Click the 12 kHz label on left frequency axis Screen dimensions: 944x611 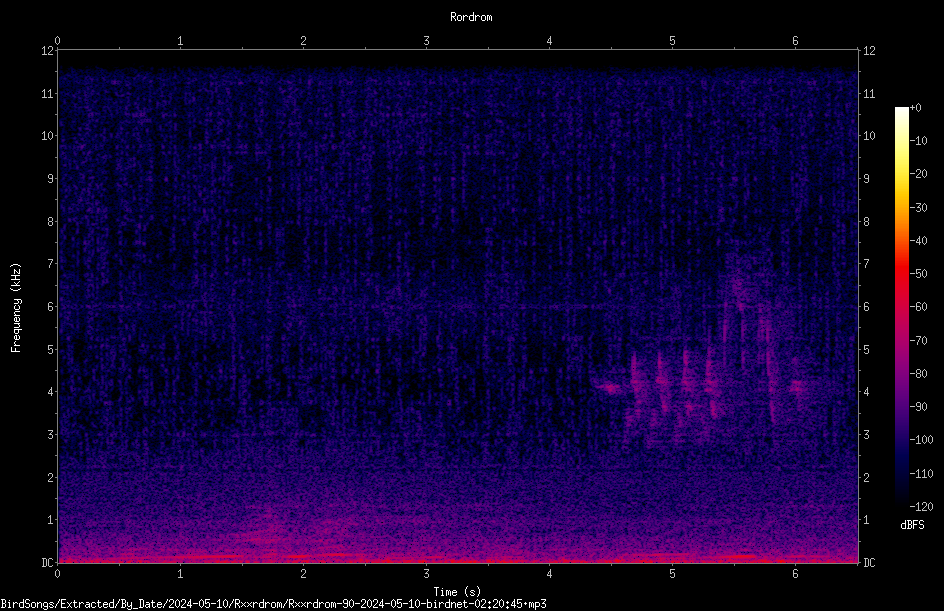click(48, 51)
